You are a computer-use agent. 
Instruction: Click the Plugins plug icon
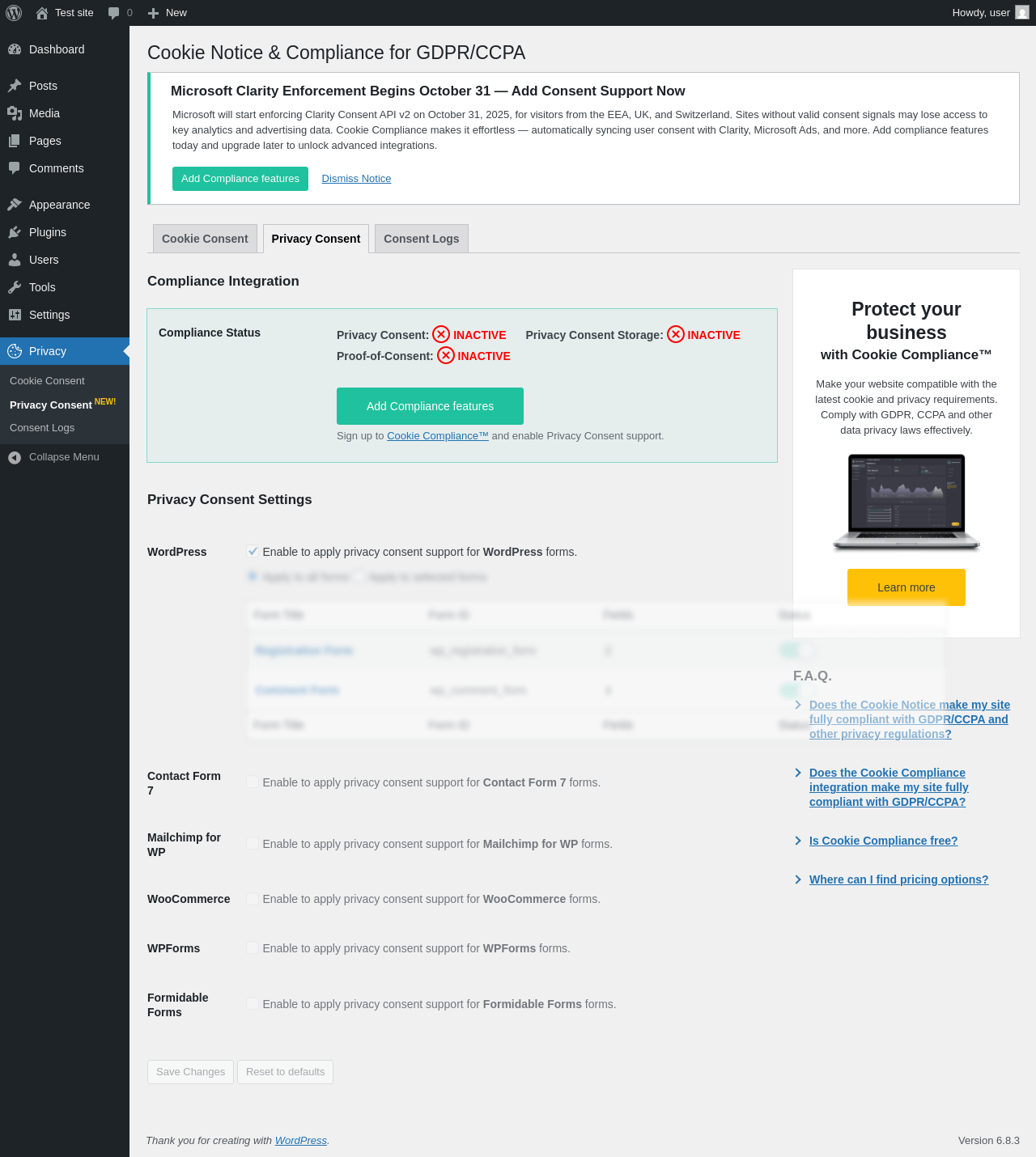(x=15, y=232)
